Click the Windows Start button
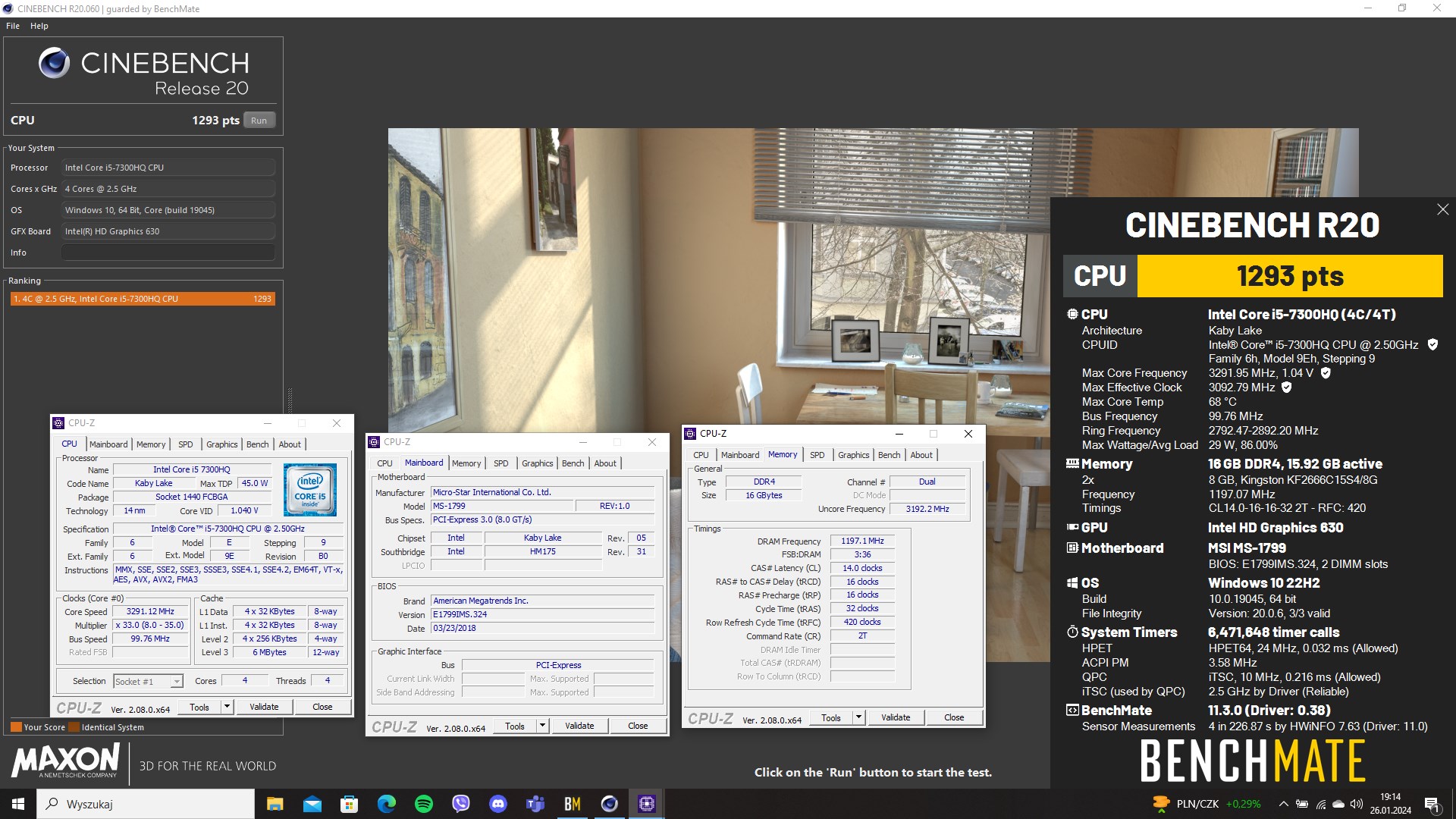 (18, 804)
